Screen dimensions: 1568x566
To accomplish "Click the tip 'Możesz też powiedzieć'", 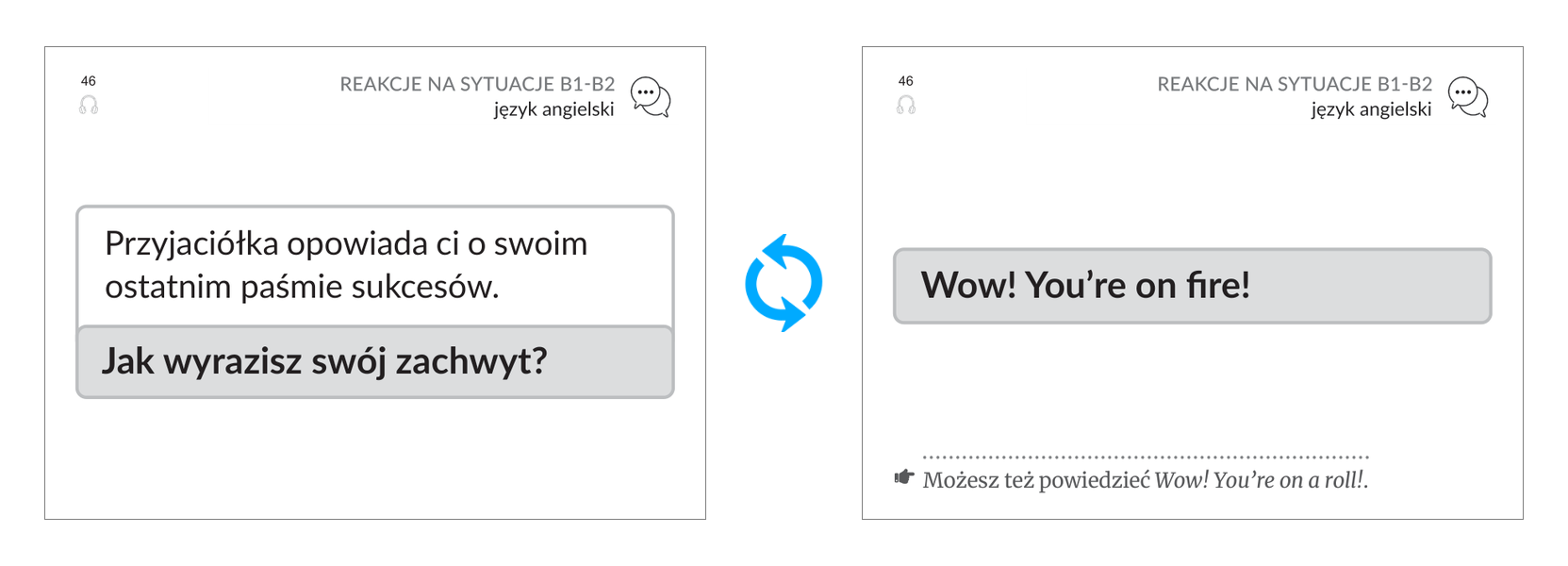I will point(1036,480).
